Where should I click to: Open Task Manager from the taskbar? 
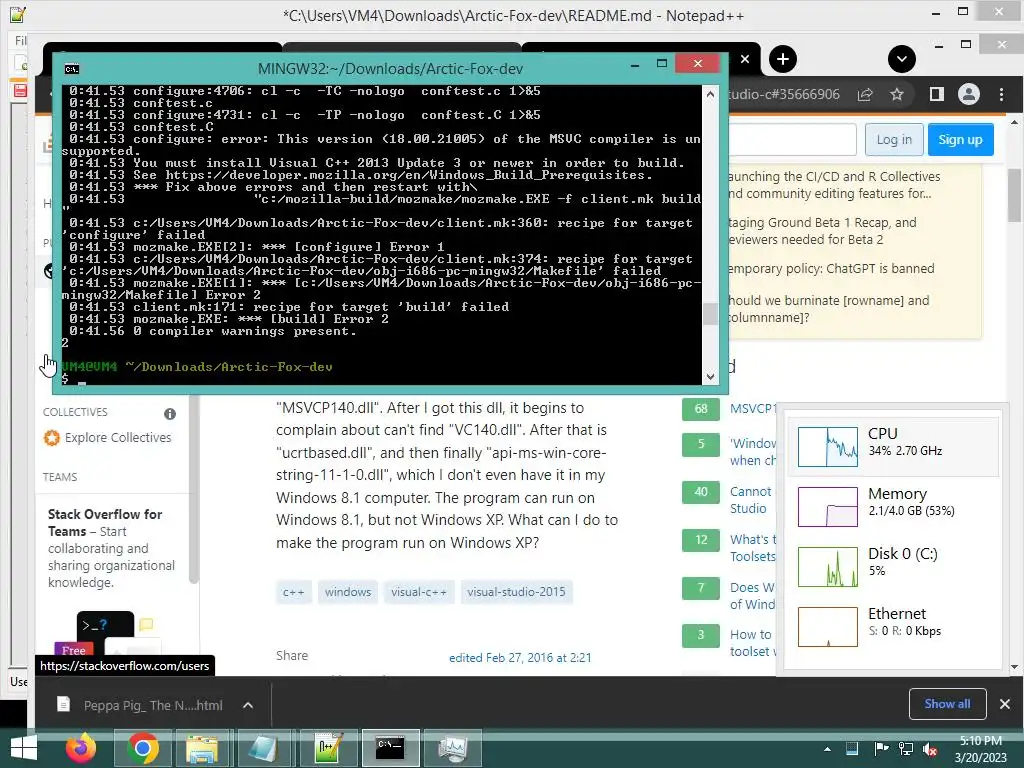click(x=453, y=748)
